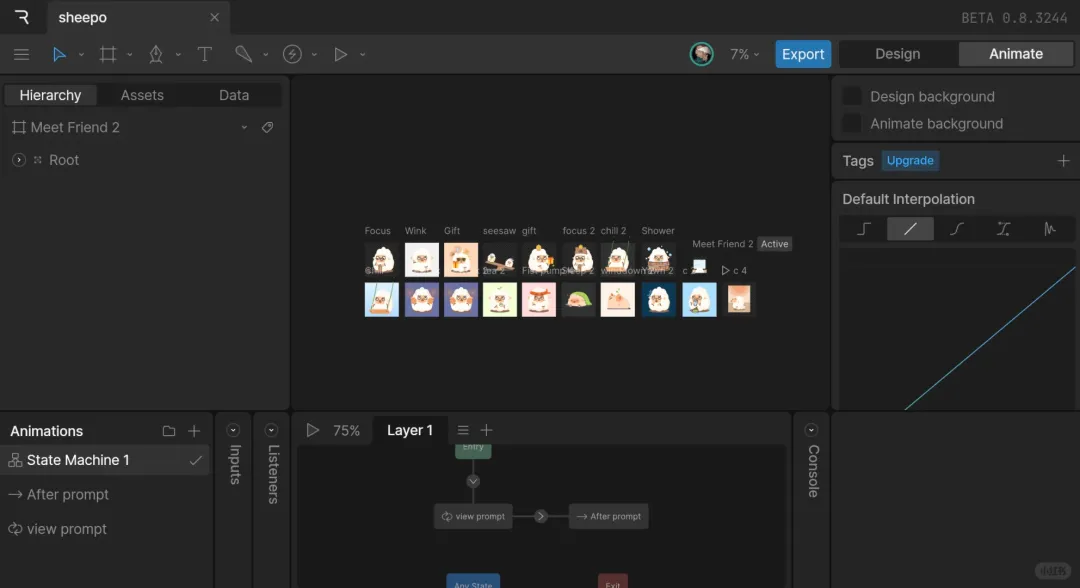Open the 7% zoom level dropdown

[x=744, y=54]
